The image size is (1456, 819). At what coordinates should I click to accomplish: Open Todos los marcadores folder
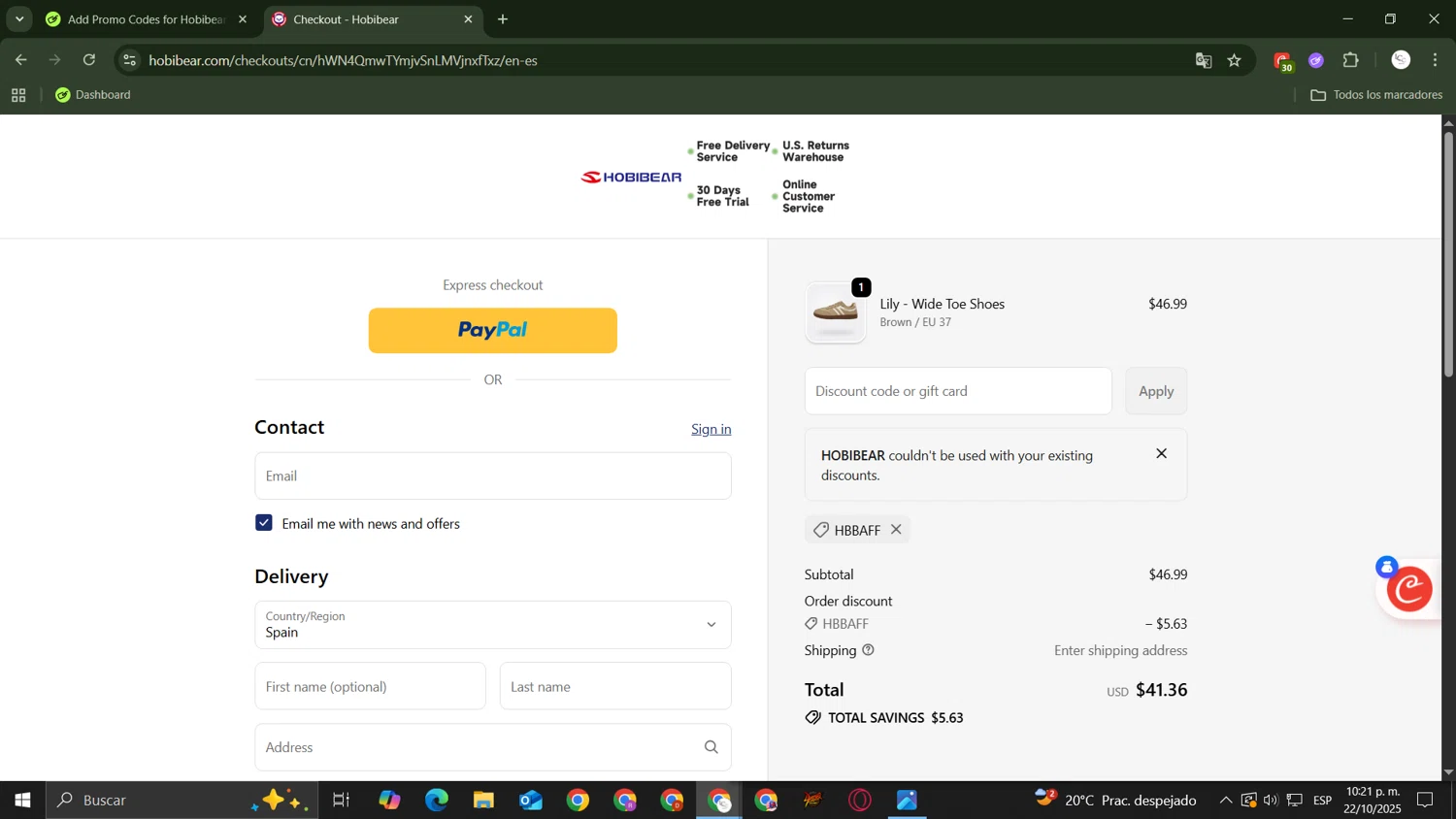[x=1376, y=95]
